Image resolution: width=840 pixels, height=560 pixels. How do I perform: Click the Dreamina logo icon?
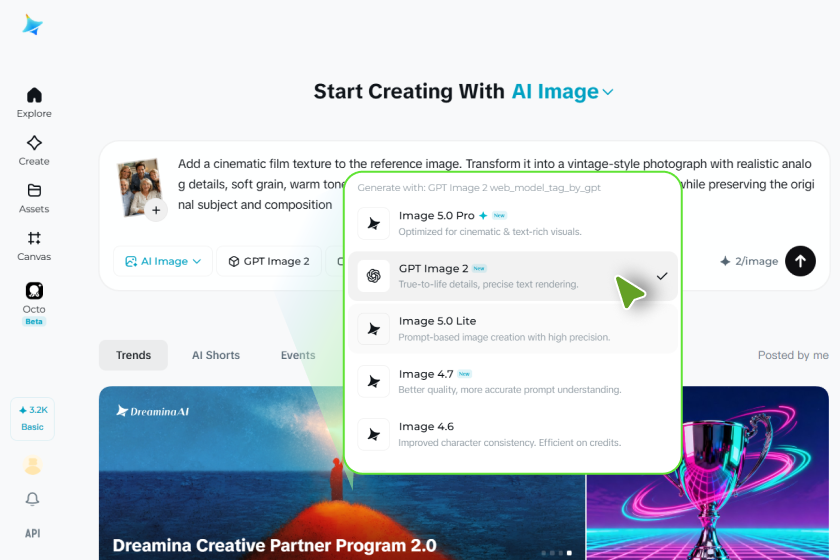click(33, 25)
